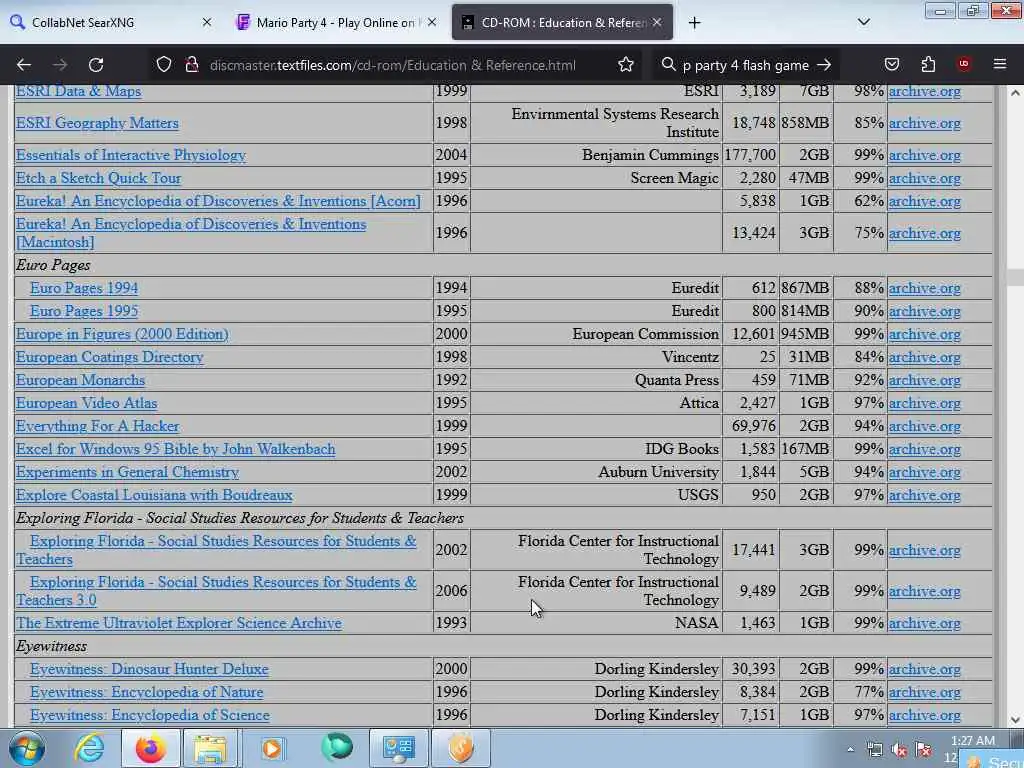Image resolution: width=1024 pixels, height=768 pixels.
Task: Open the European Video Atlas link
Action: [x=86, y=403]
